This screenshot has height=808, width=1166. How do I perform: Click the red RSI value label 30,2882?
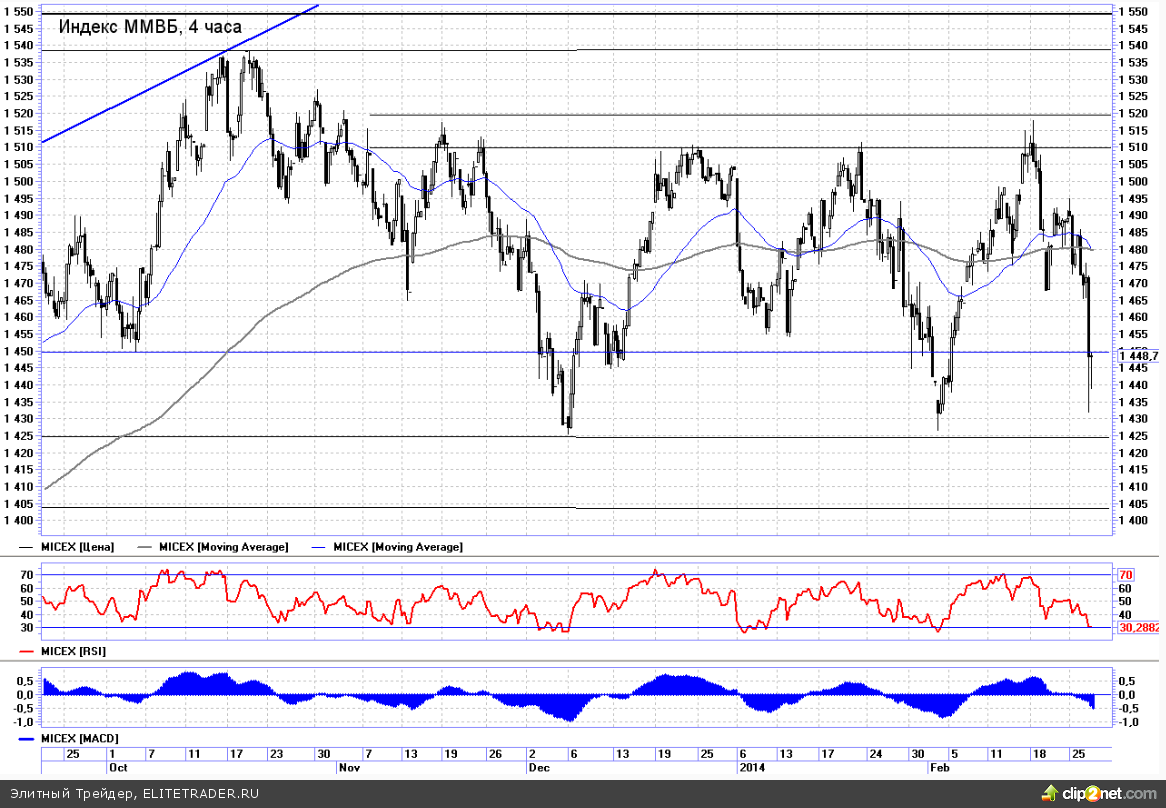pyautogui.click(x=1138, y=627)
